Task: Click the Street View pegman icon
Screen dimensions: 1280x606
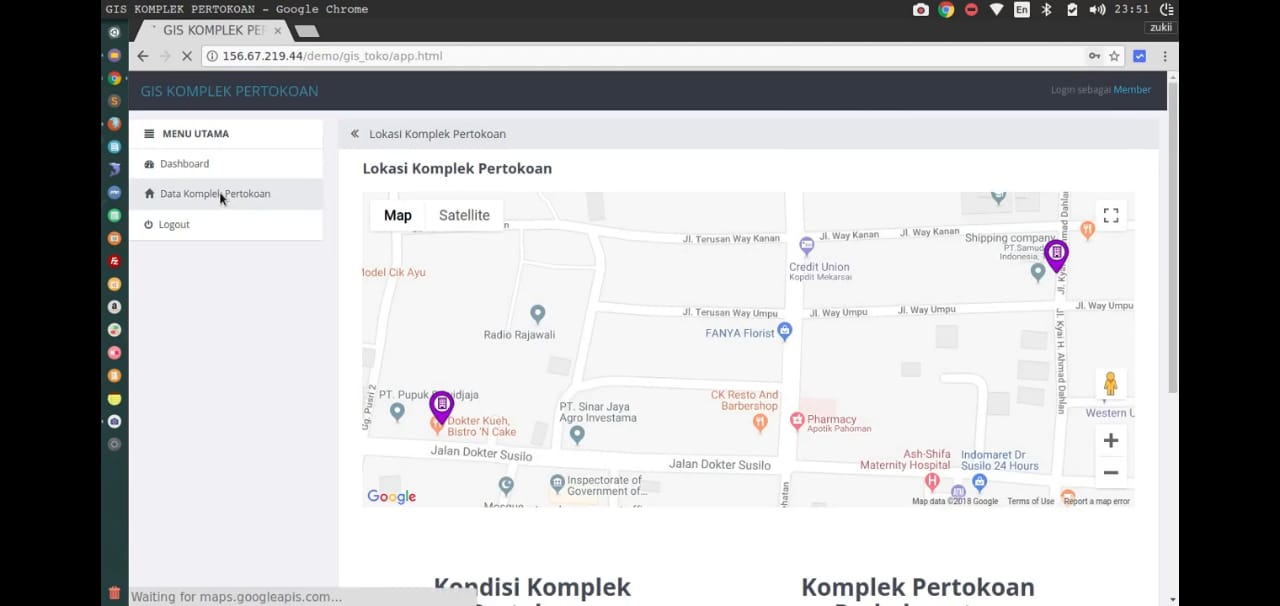Action: (1110, 384)
